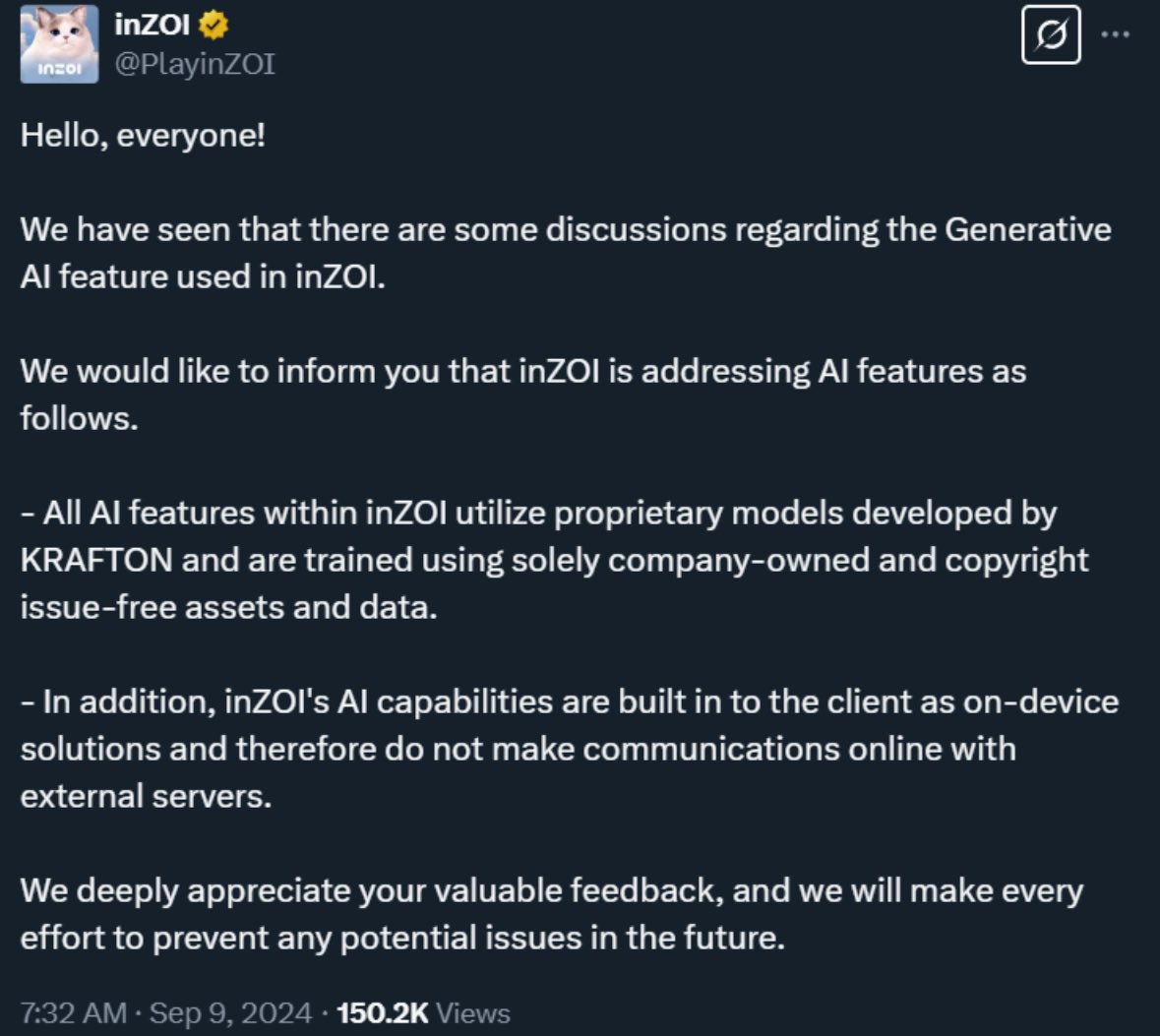Click the "Hello, everyone!" greeting line
1160x1036 pixels.
(143, 136)
